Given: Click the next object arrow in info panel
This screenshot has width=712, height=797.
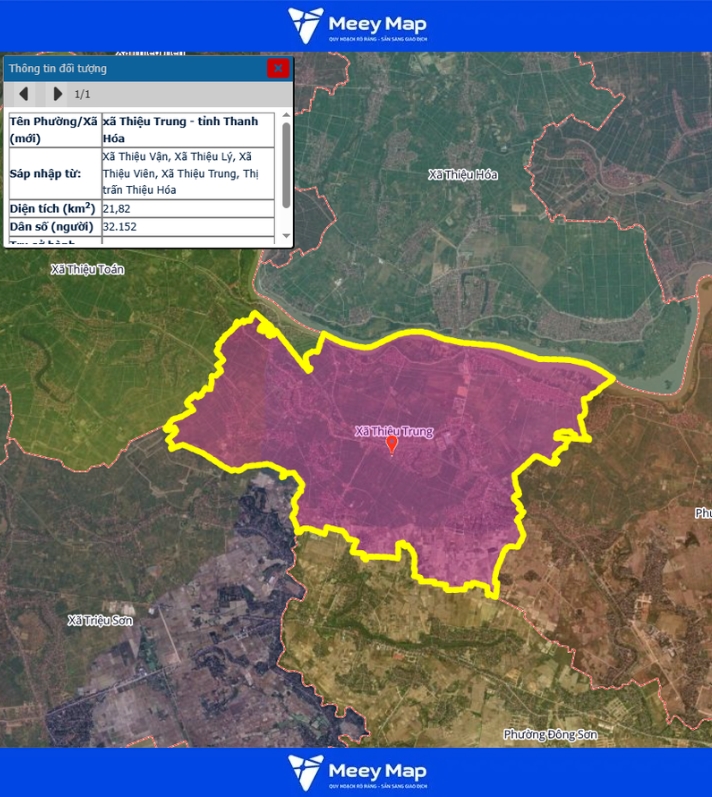Looking at the screenshot, I should point(58,94).
